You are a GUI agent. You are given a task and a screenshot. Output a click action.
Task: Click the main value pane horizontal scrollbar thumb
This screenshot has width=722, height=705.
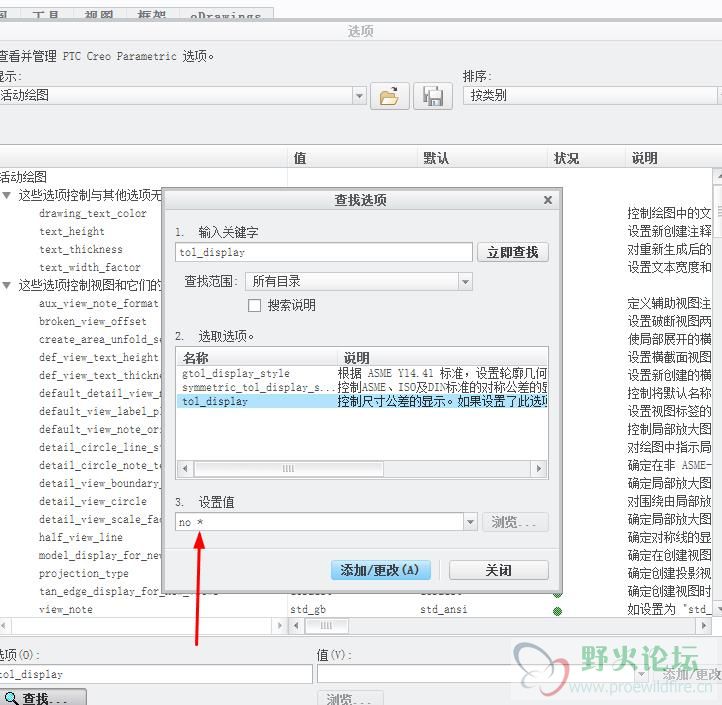tap(326, 626)
